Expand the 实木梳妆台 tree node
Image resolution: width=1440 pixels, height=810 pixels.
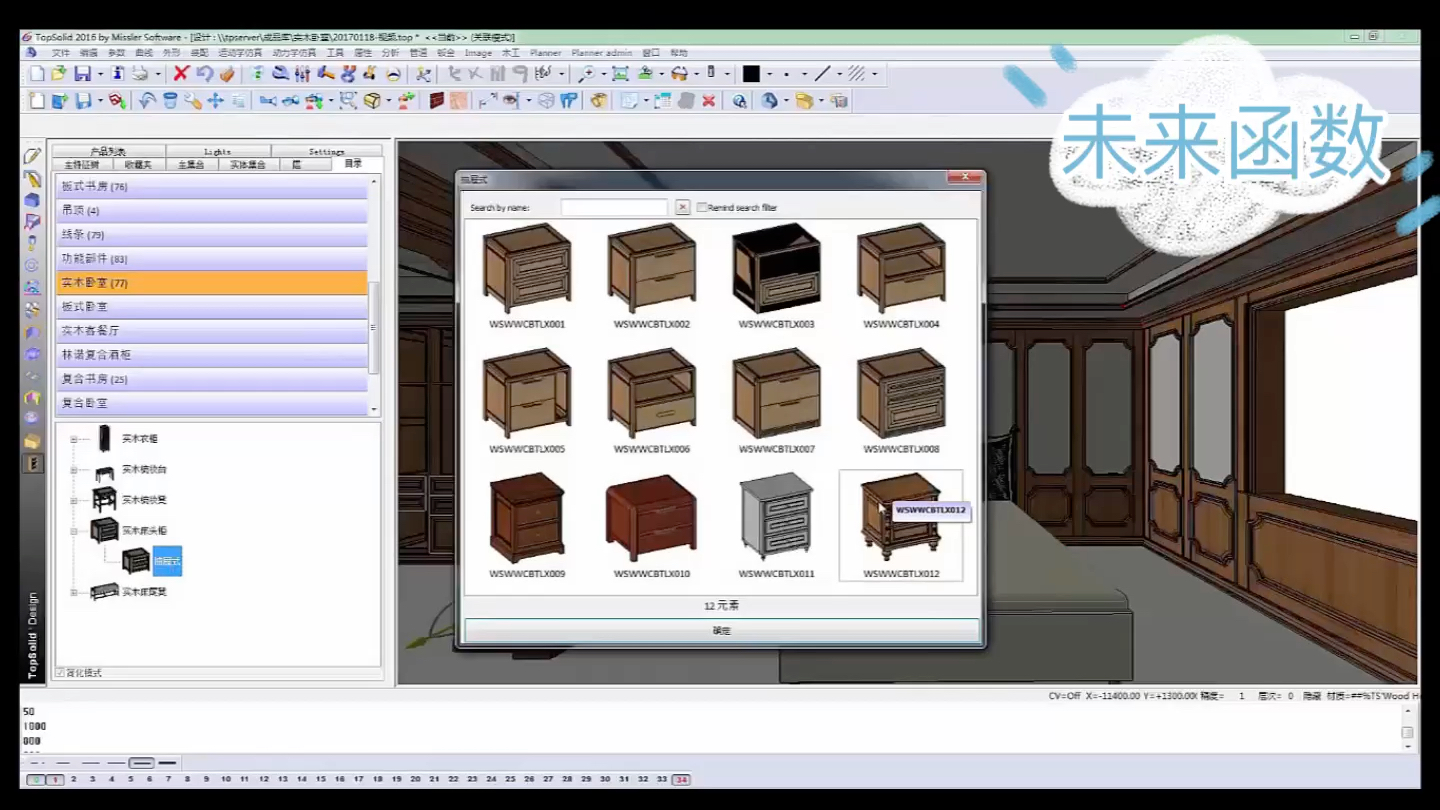click(x=73, y=470)
